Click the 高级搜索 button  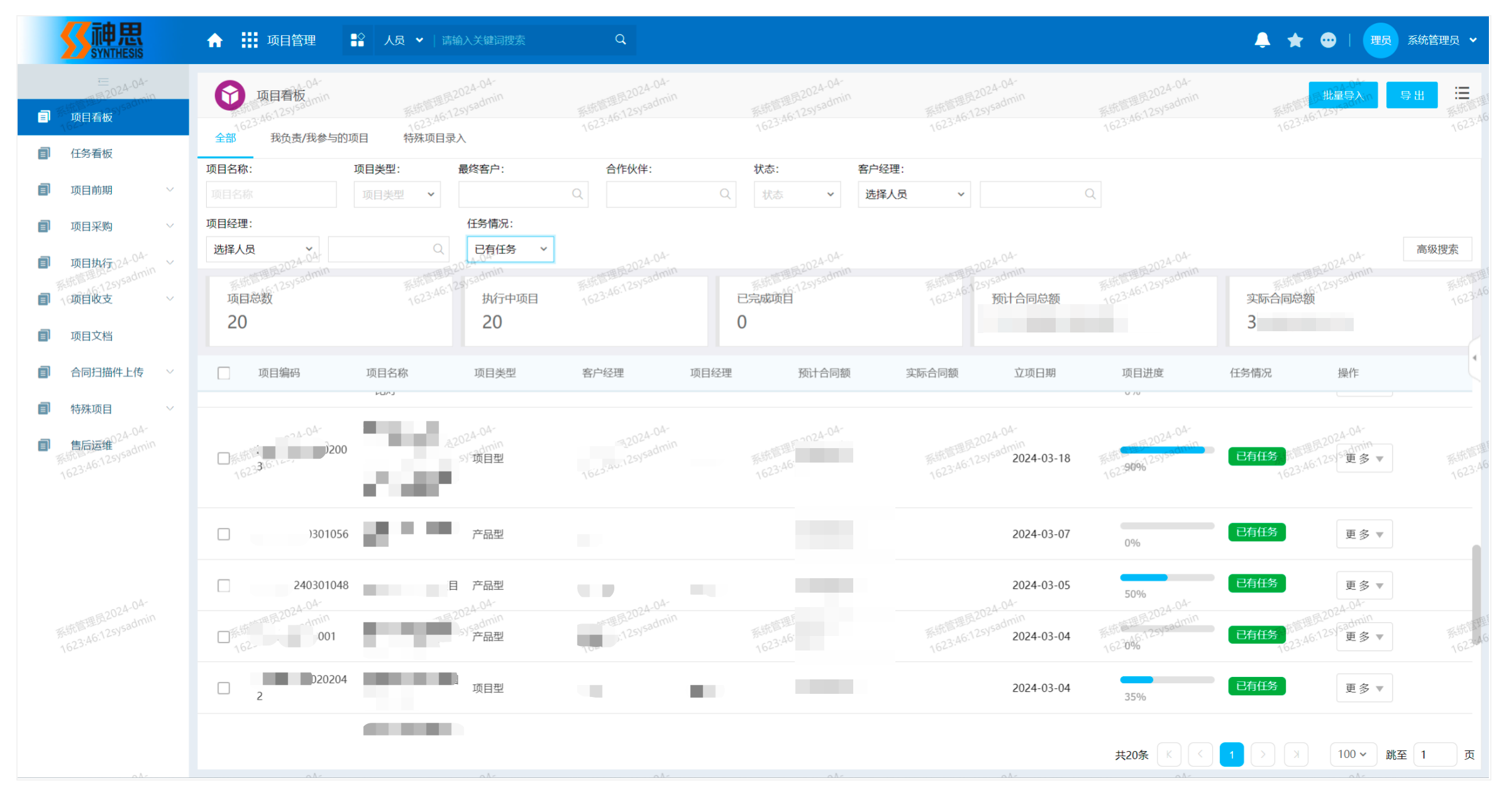(x=1437, y=250)
